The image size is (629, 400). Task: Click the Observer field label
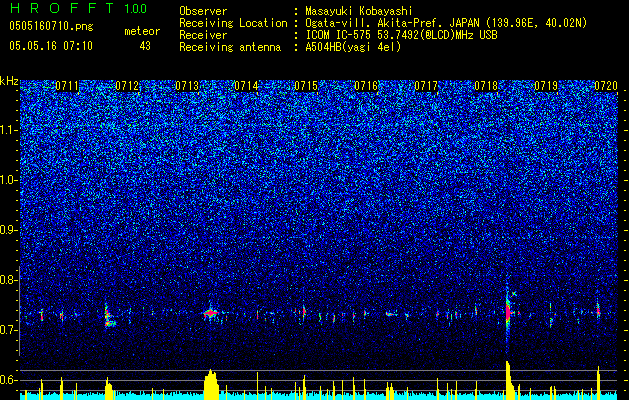coord(203,12)
